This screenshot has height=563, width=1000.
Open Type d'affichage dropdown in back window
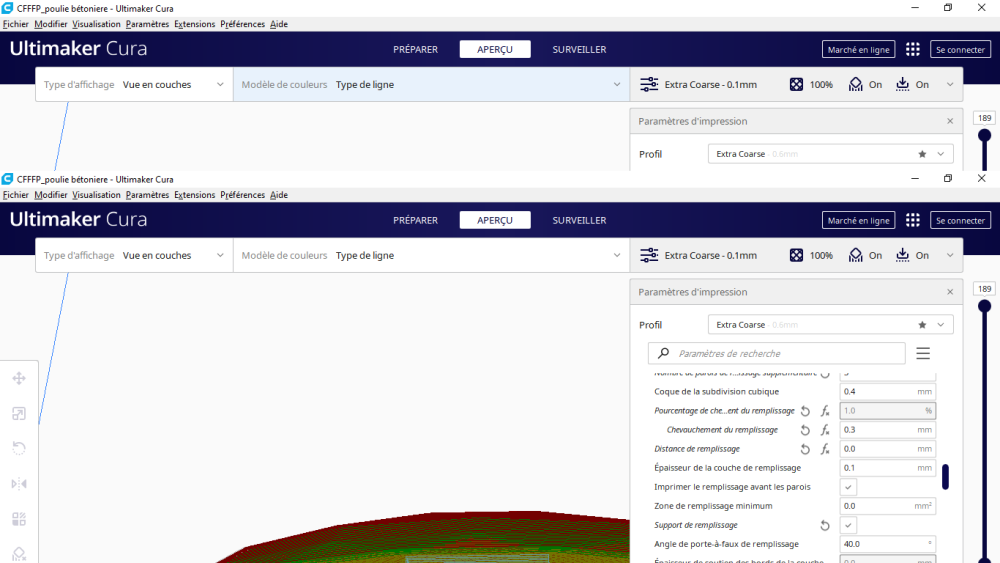(x=134, y=84)
